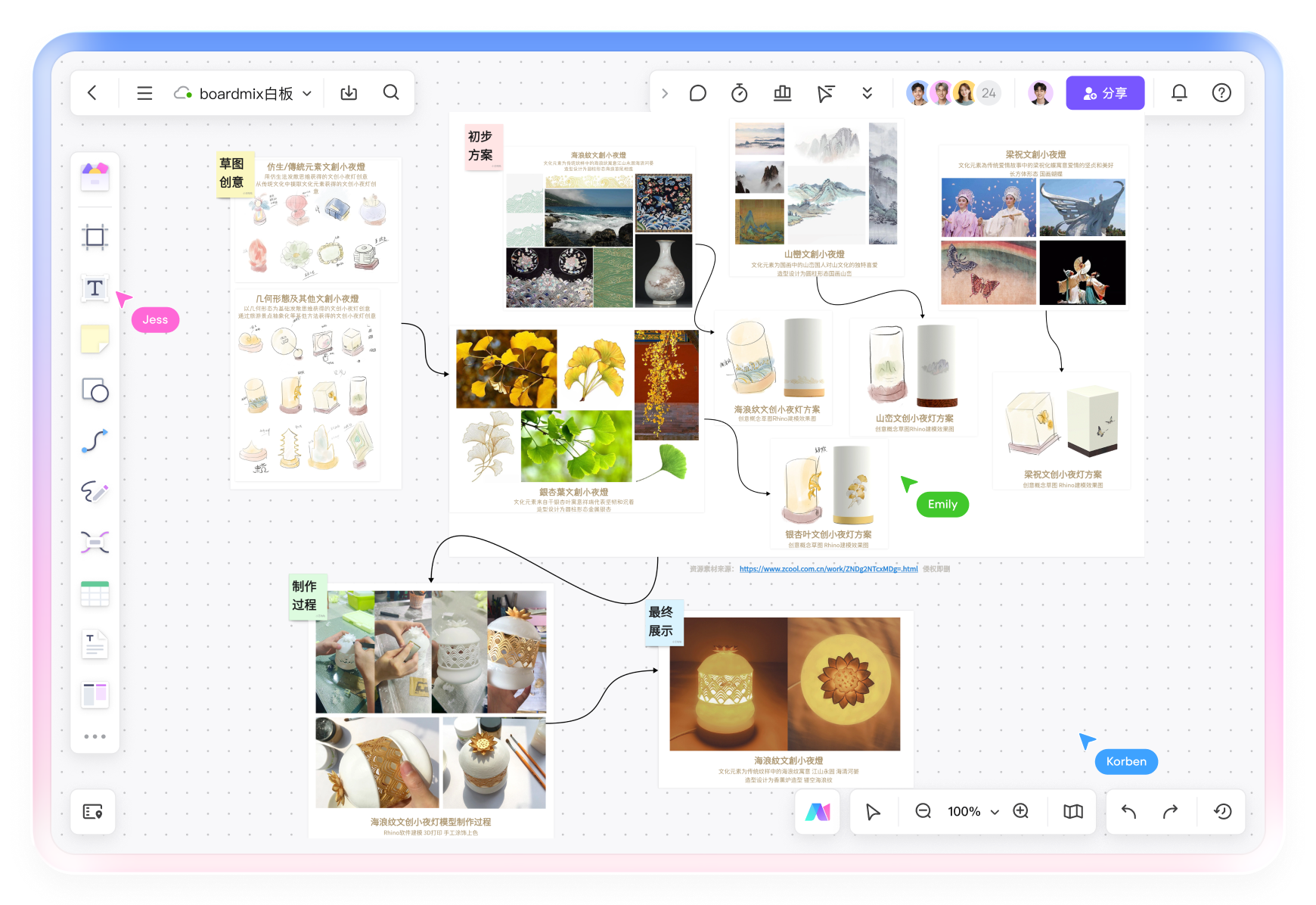The width and height of the screenshot is (1316, 905).
Task: Open the timer tool
Action: coord(739,93)
